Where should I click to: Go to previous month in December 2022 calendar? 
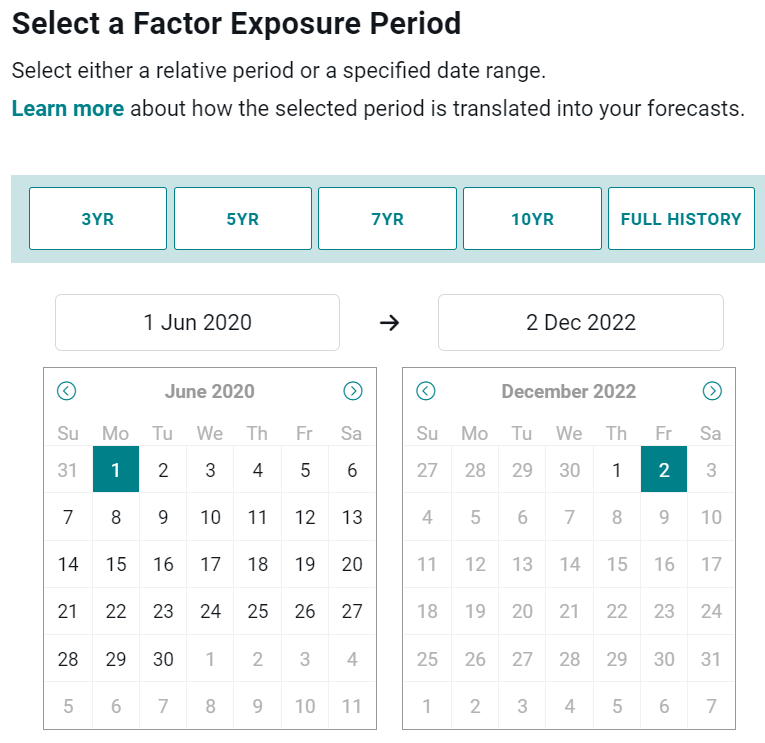click(426, 391)
